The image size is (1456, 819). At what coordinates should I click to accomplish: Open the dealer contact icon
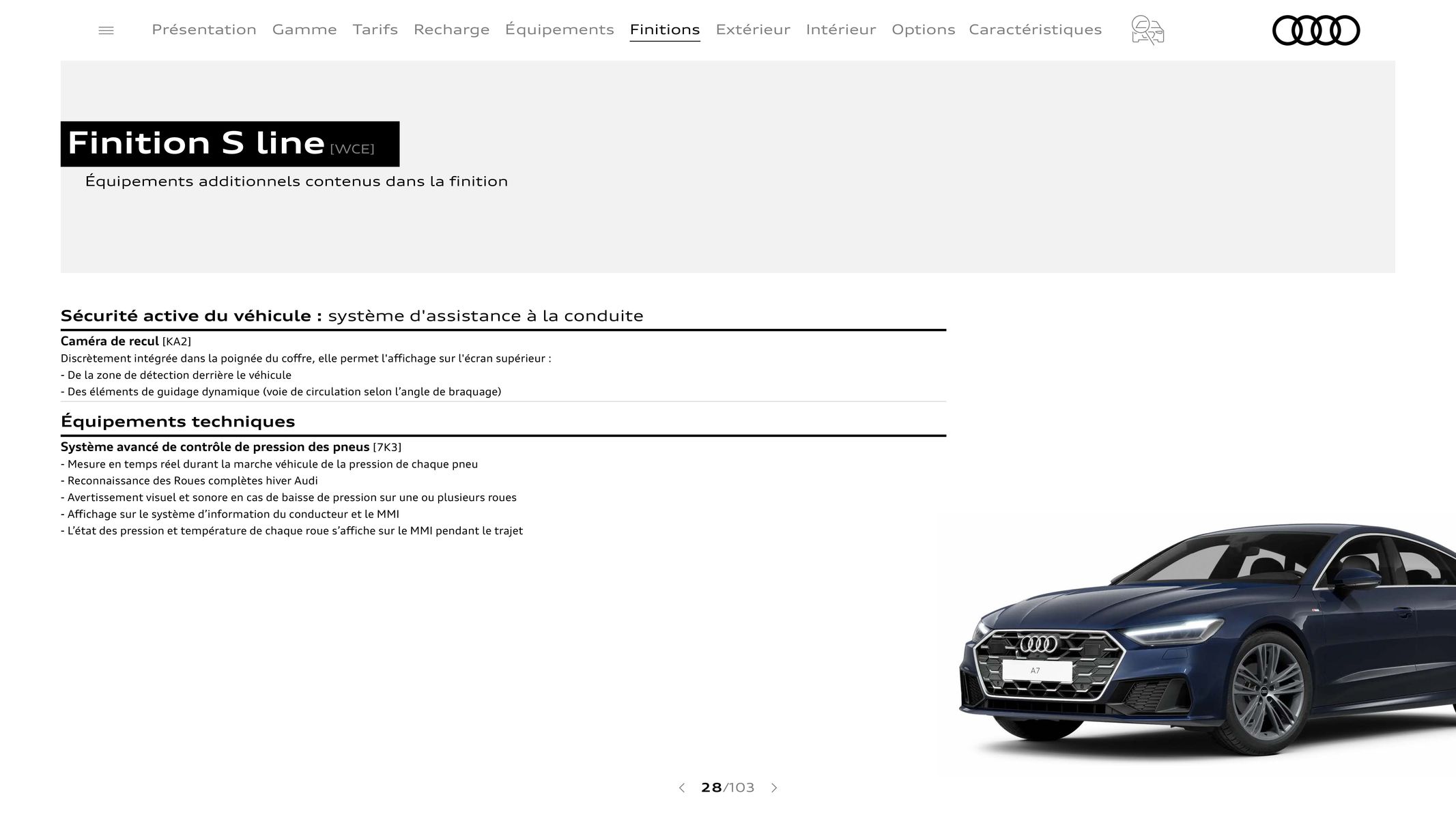1147,30
